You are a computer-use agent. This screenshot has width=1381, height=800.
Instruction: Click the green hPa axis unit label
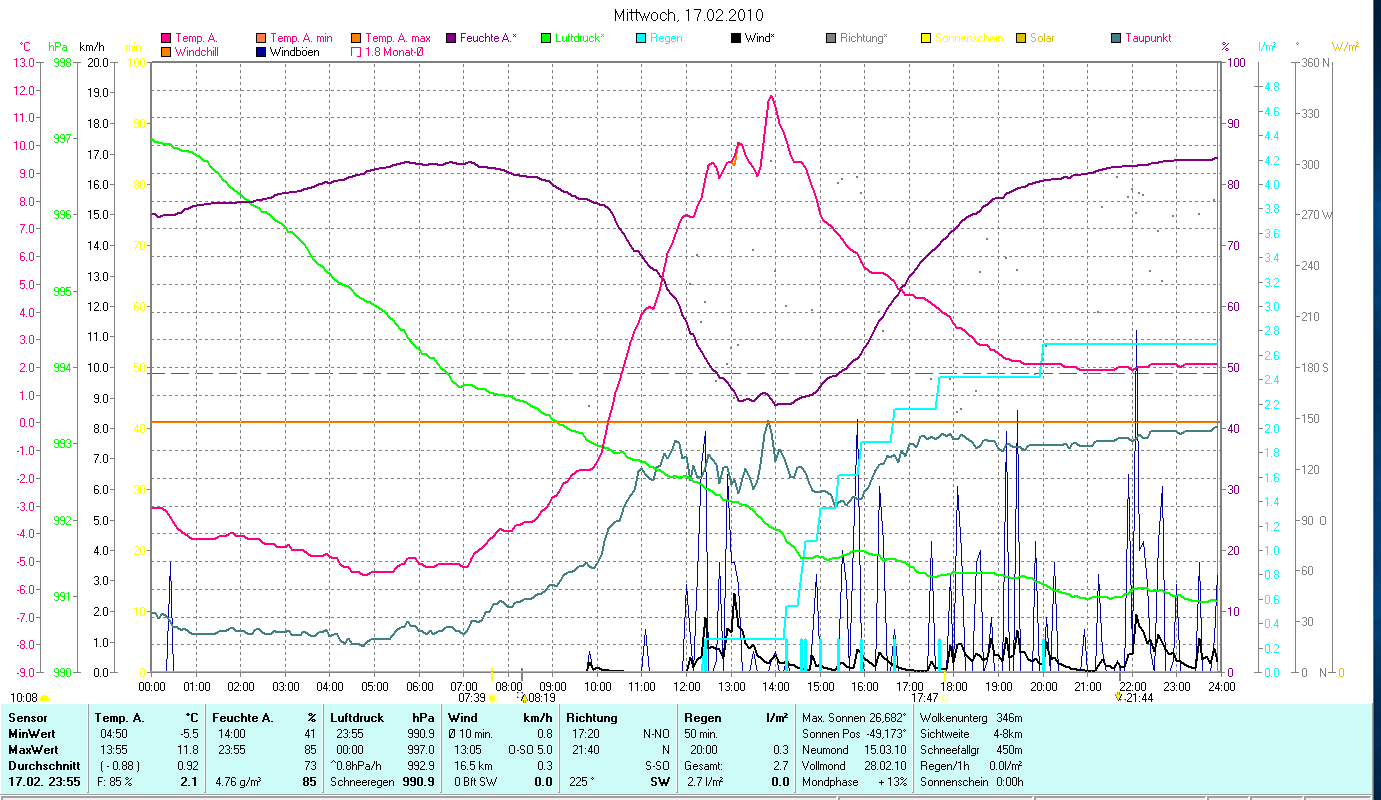[59, 46]
